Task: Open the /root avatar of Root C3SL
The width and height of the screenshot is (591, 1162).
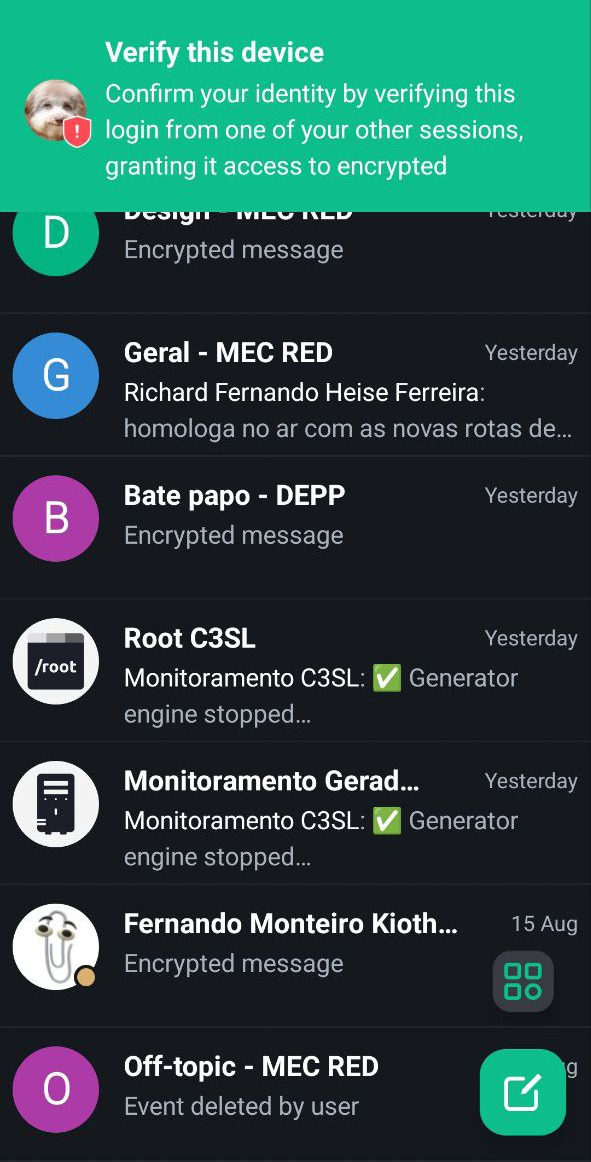Action: (x=56, y=661)
